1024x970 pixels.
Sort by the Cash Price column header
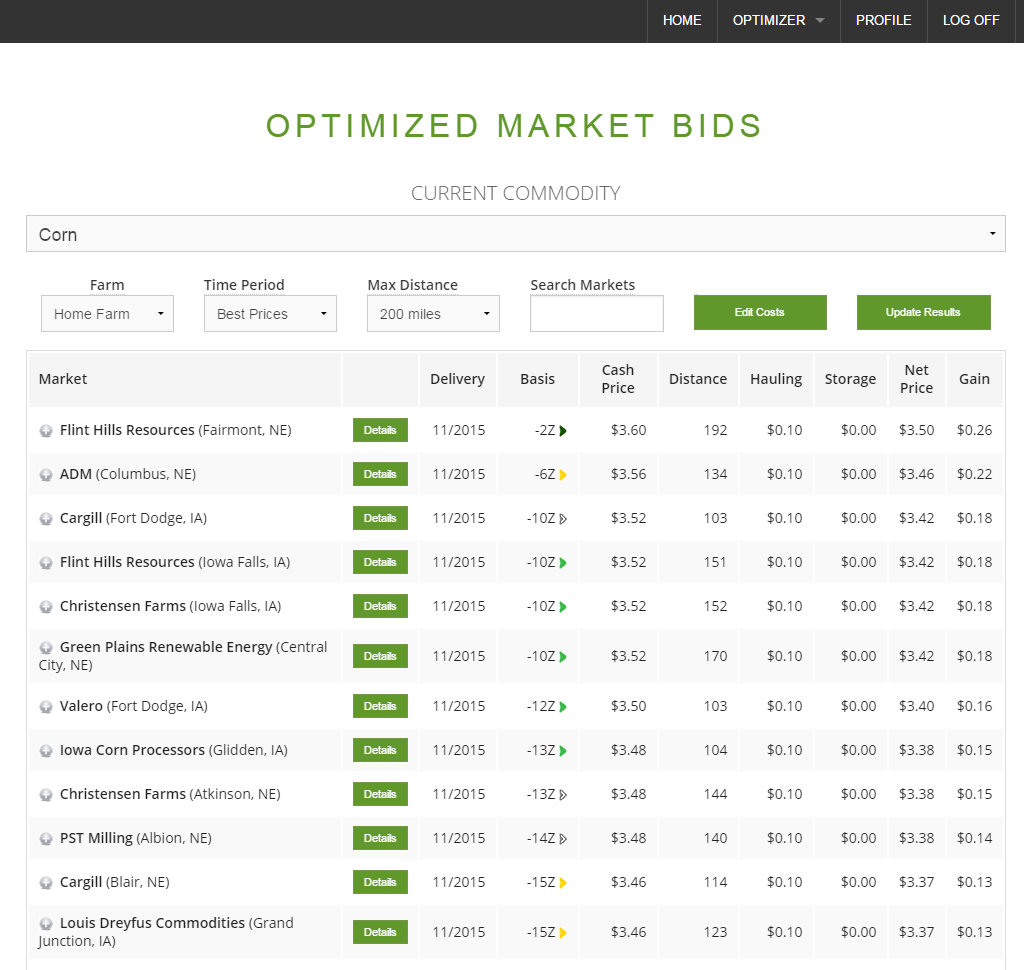(x=618, y=379)
